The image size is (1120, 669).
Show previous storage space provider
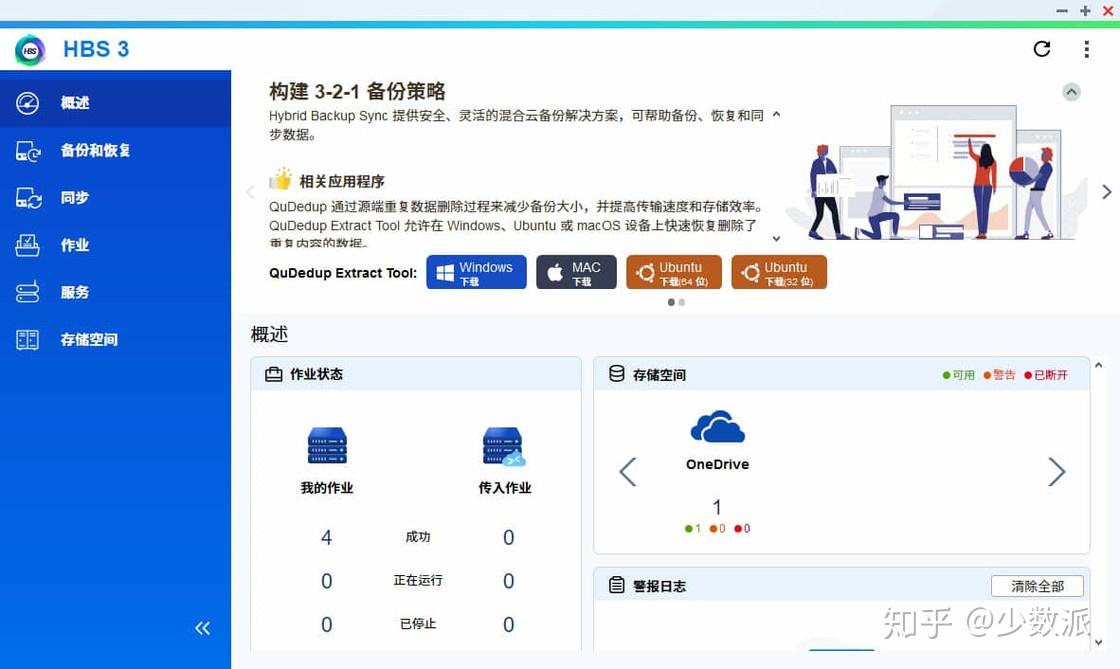click(628, 472)
